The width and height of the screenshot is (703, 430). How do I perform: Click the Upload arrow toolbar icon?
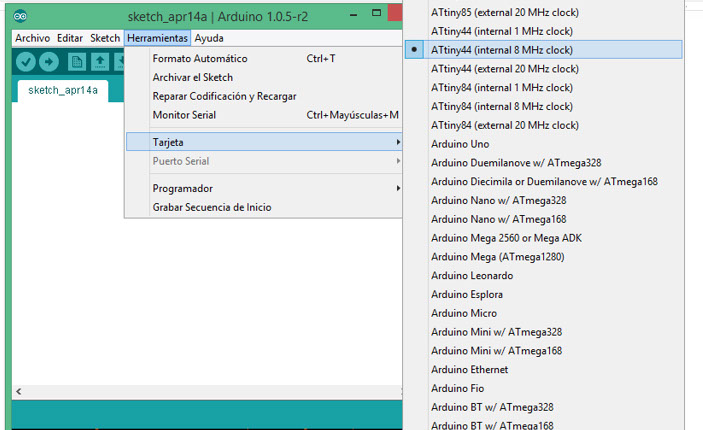49,62
